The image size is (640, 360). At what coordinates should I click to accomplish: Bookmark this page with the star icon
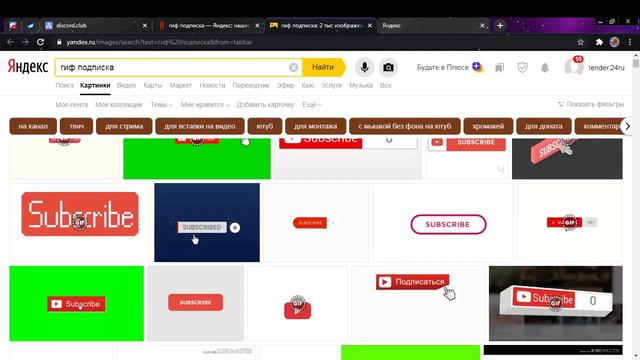pyautogui.click(x=580, y=42)
